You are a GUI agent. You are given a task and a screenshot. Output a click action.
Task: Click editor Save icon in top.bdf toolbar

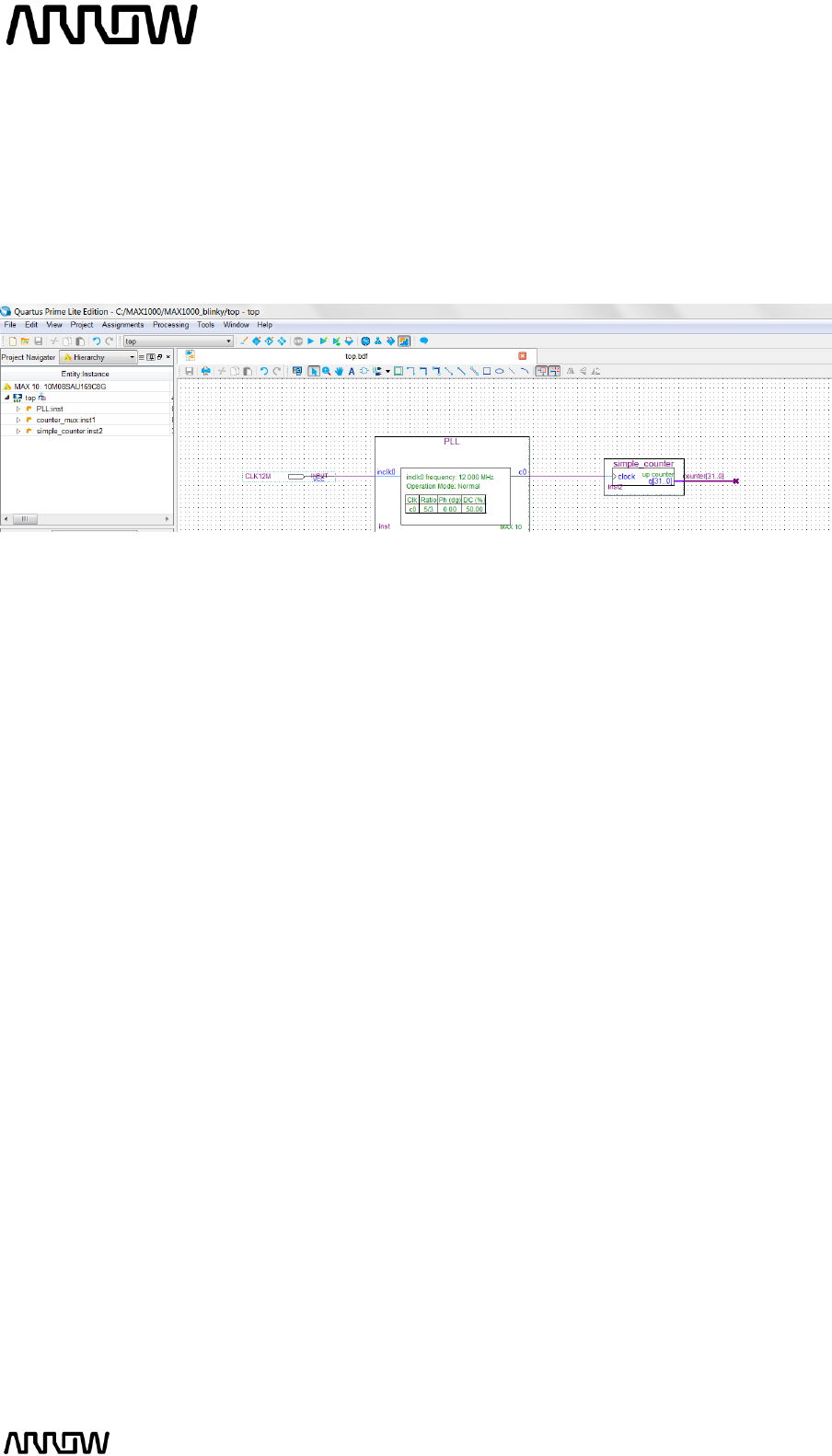pyautogui.click(x=190, y=371)
